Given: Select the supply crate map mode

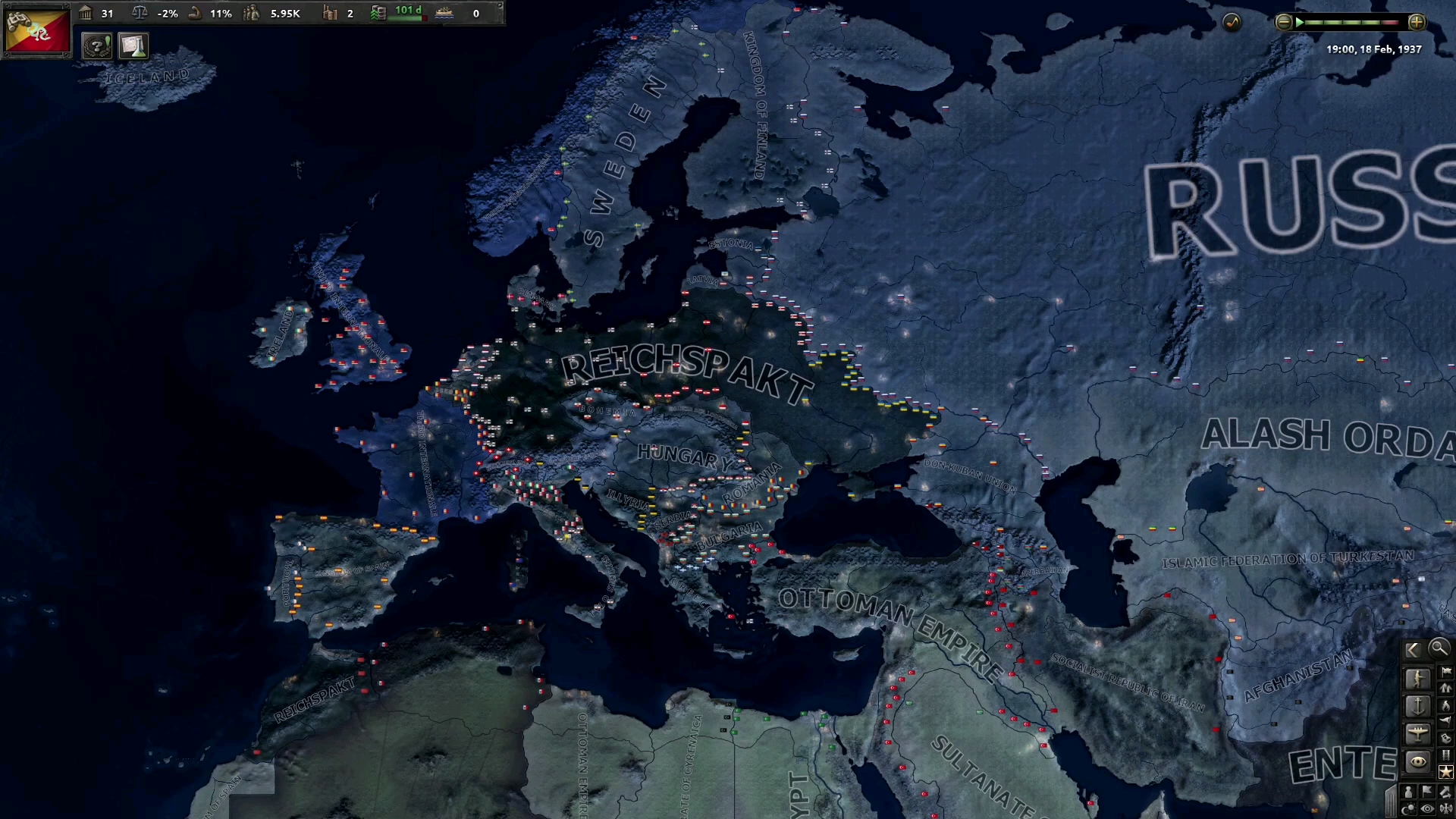Looking at the screenshot, I should pos(1446,738).
